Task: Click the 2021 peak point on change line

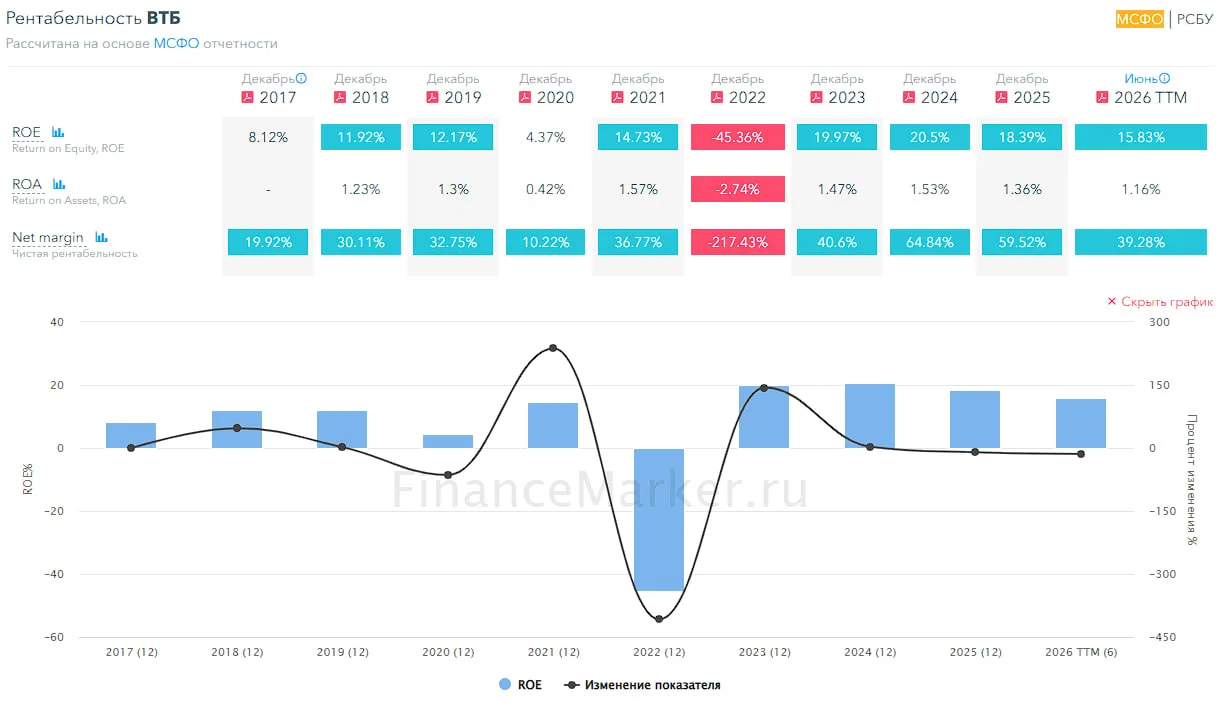Action: 553,348
